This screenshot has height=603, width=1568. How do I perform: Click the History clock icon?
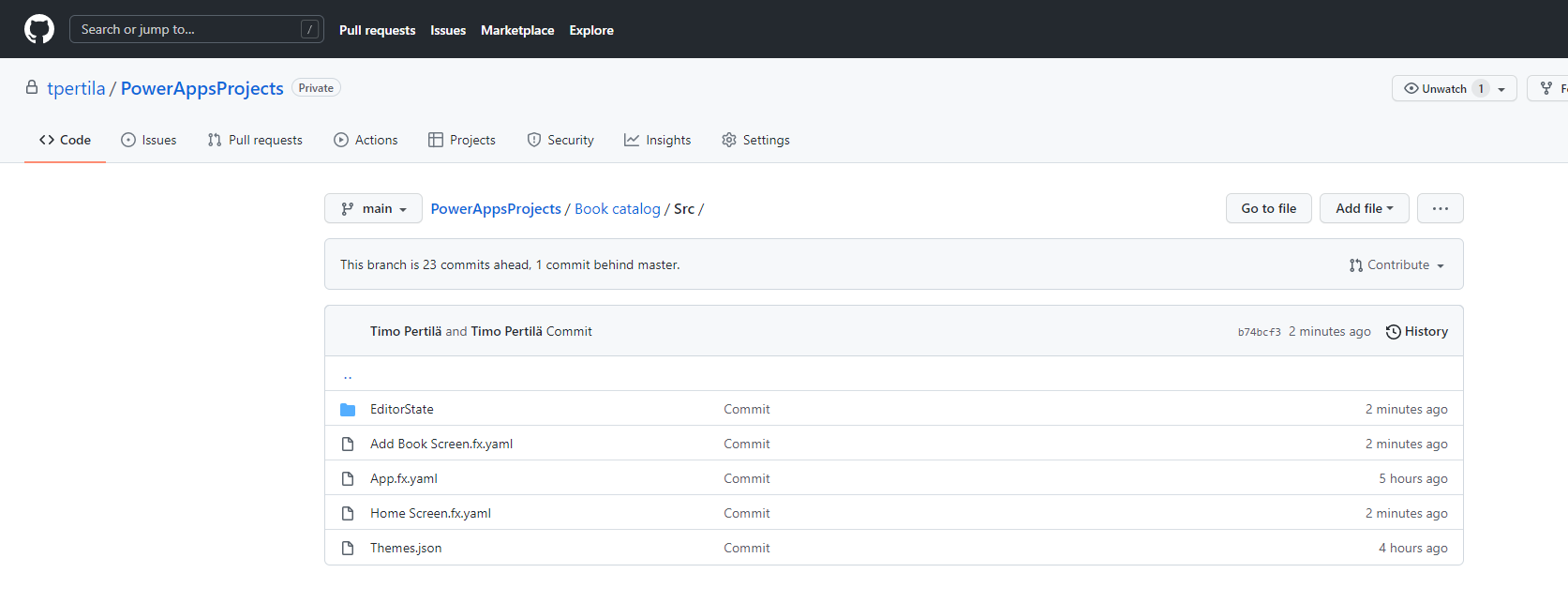[x=1393, y=332]
